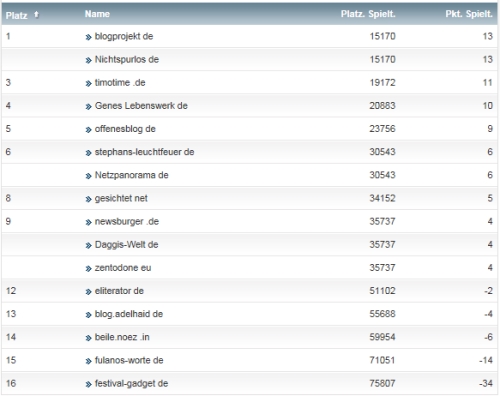The height and width of the screenshot is (396, 500).
Task: Open the gesichtet net link
Action: 121,198
